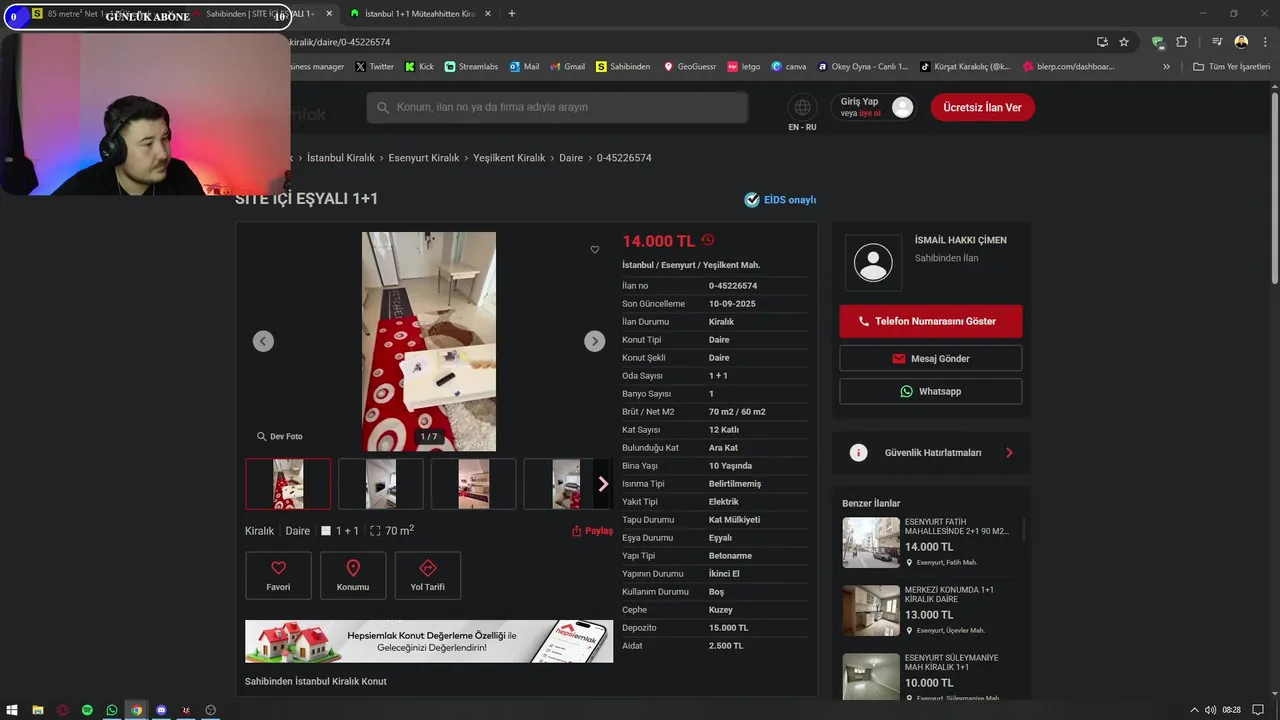Open the Sahibinden bookmark
This screenshot has width=1280, height=720.
coord(623,66)
